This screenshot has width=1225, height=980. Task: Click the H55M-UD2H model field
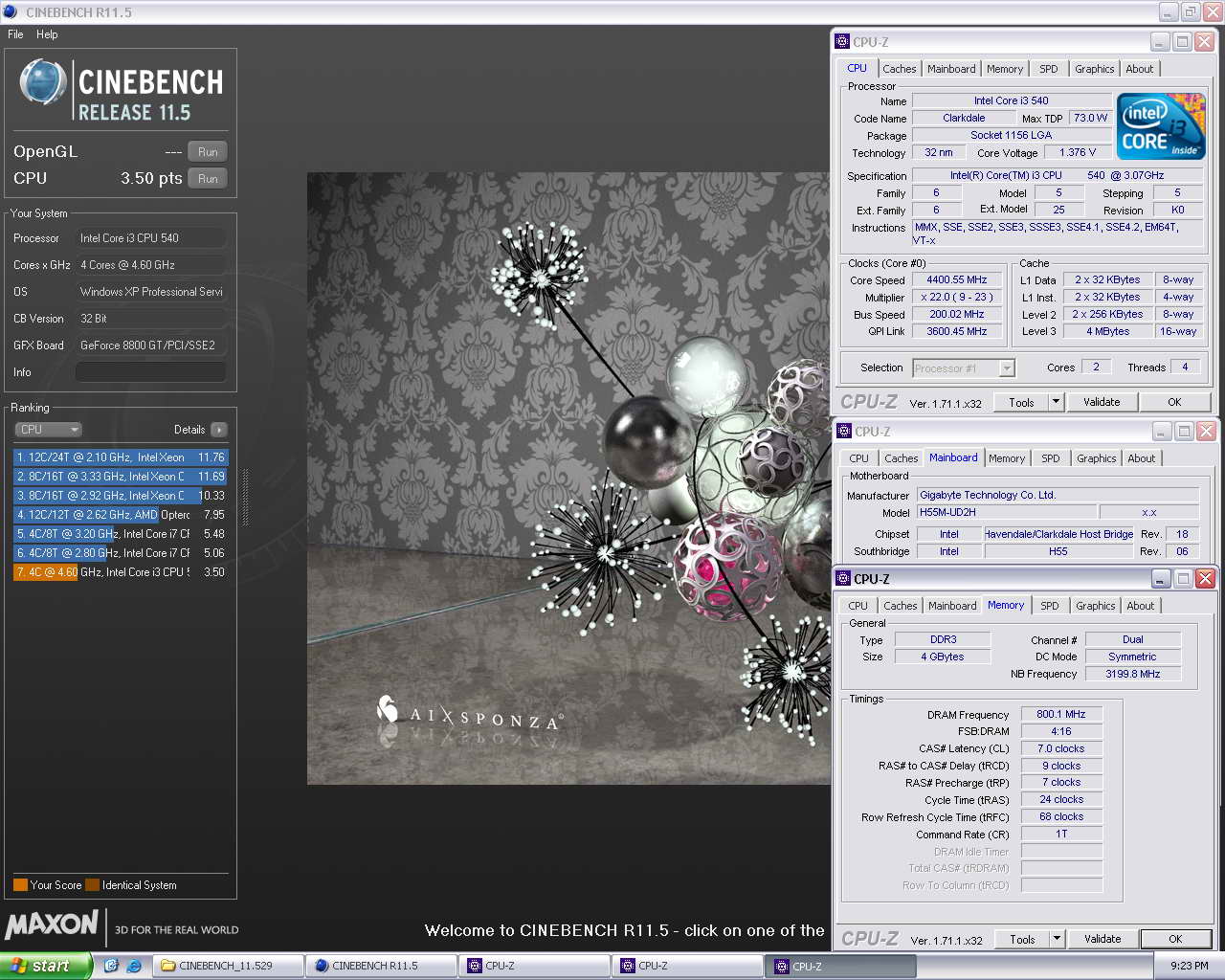tap(1006, 513)
